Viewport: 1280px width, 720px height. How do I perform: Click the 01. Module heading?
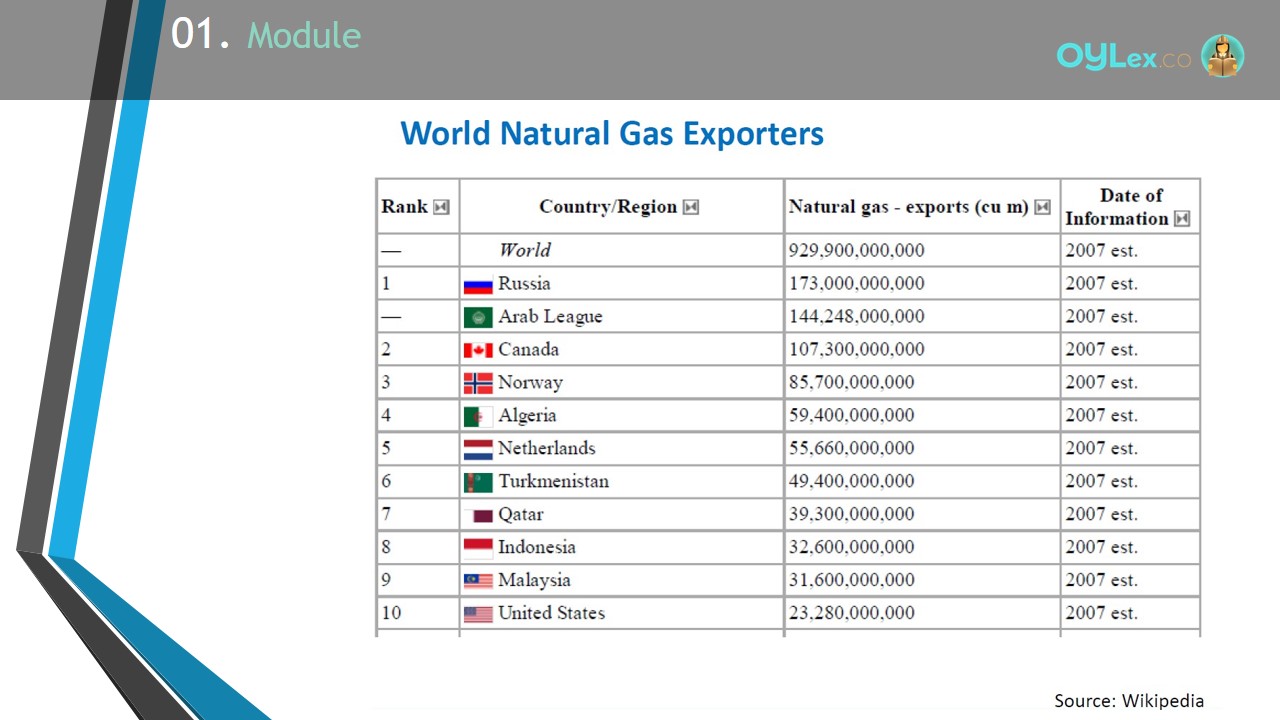[x=266, y=36]
